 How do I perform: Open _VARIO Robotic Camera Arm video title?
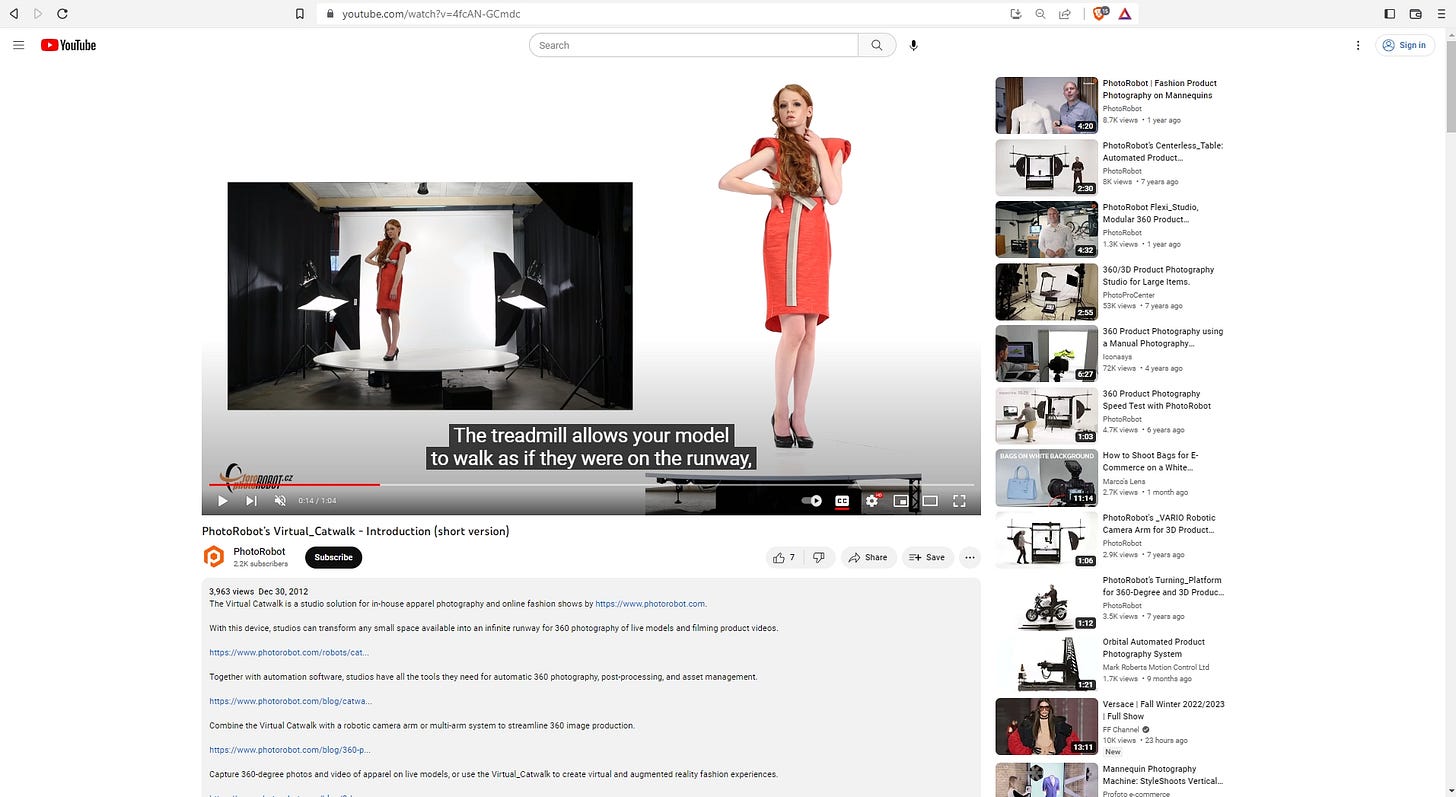tap(1158, 523)
